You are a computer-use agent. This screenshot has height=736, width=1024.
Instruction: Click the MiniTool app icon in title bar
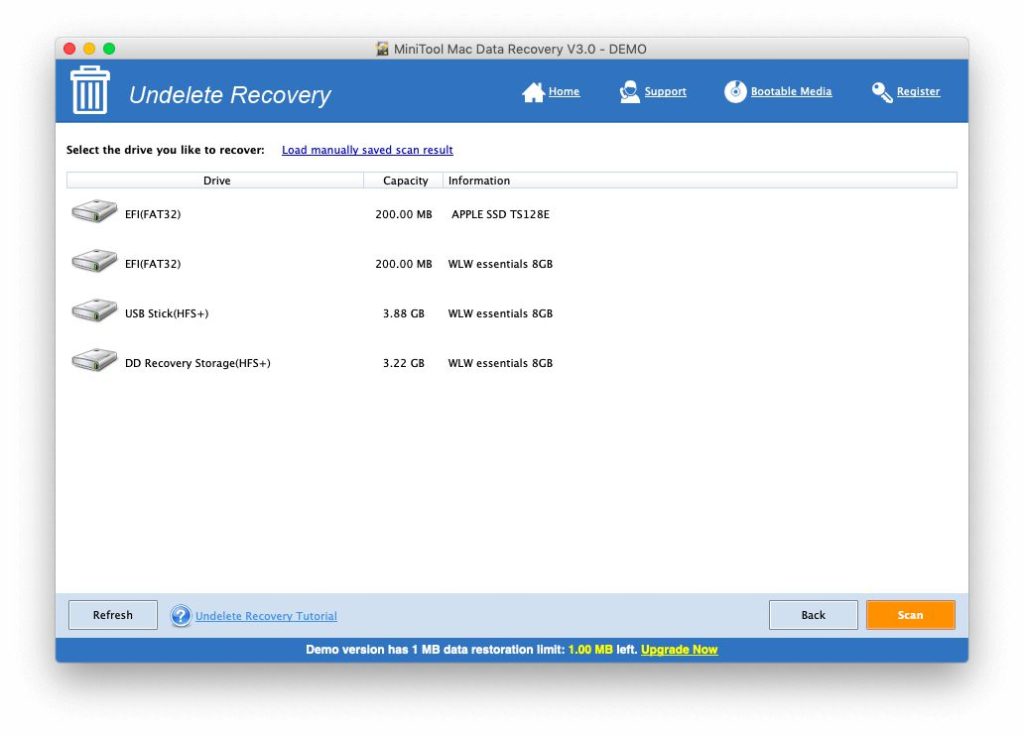(x=383, y=49)
